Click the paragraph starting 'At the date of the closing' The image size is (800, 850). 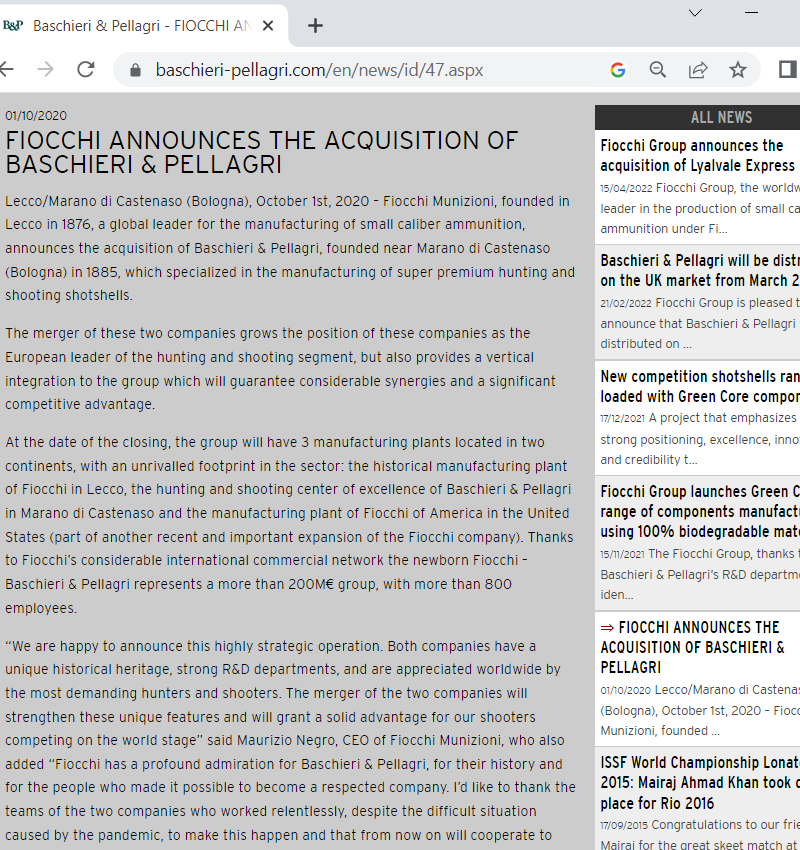click(289, 525)
